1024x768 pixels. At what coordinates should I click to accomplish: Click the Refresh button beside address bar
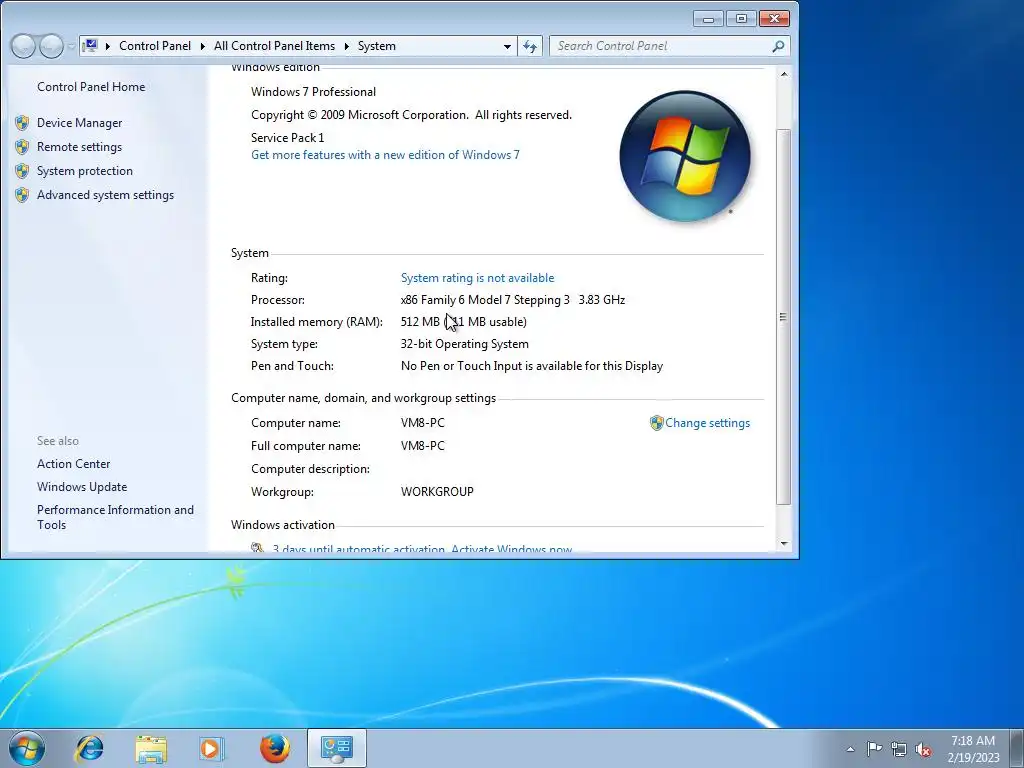tap(530, 46)
